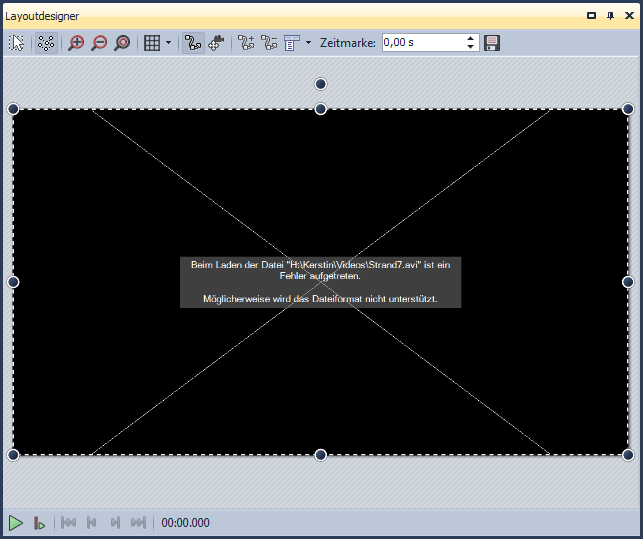The width and height of the screenshot is (643, 539).
Task: Click the camera pan tool icon
Action: [x=216, y=43]
